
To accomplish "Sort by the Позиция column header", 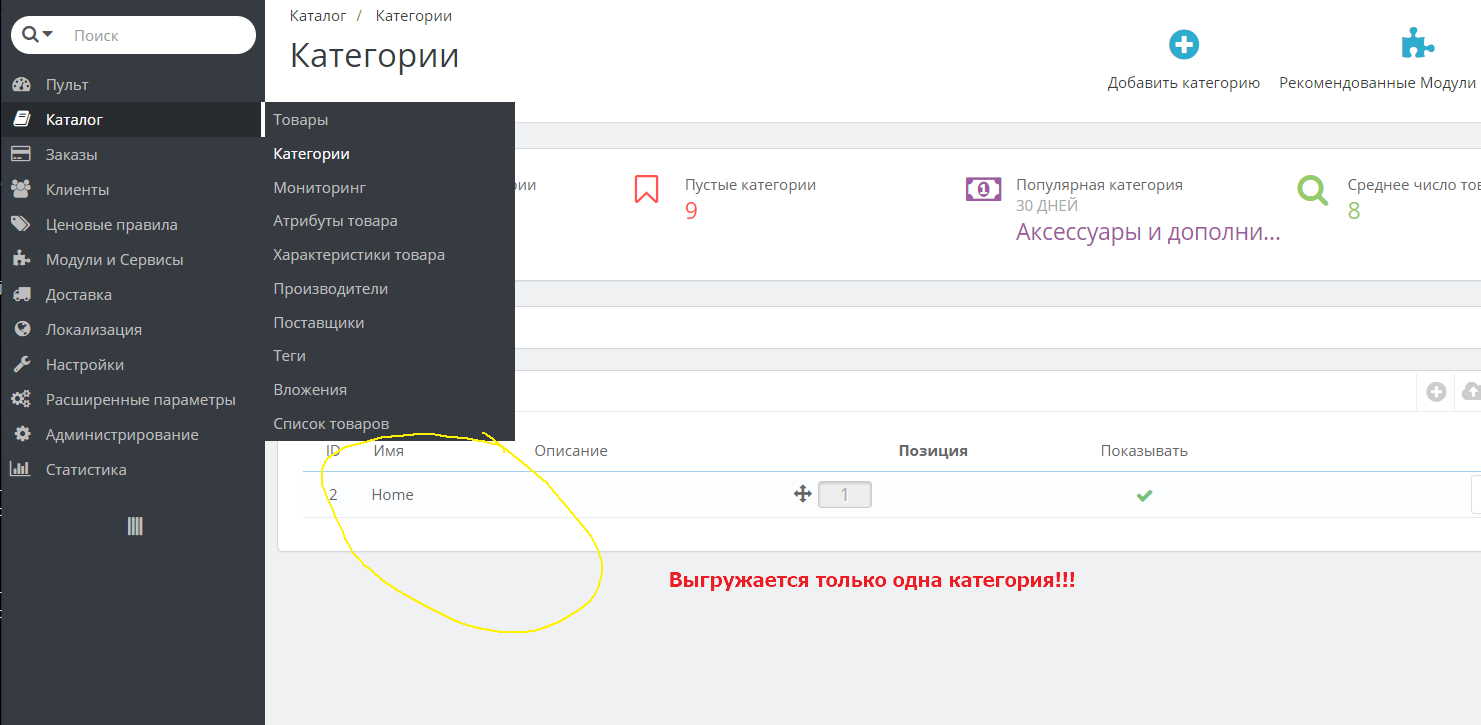I will (x=933, y=451).
